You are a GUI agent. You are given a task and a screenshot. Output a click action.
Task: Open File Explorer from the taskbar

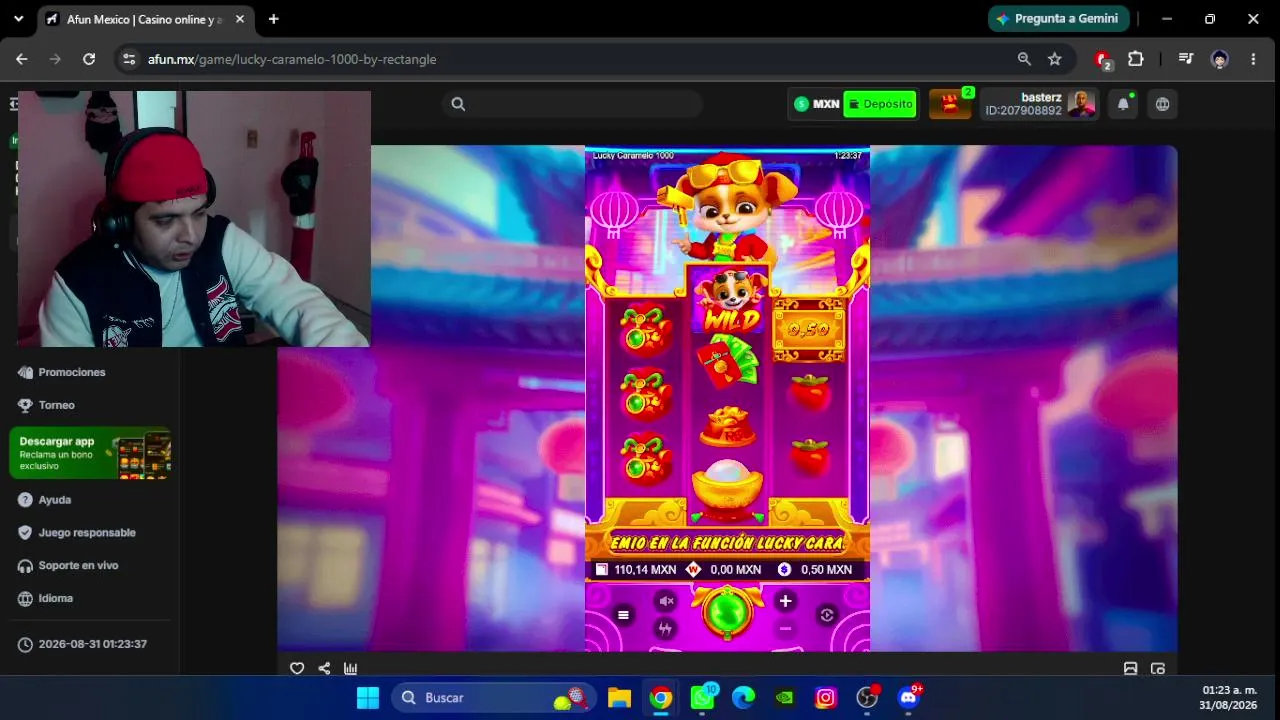pos(619,698)
